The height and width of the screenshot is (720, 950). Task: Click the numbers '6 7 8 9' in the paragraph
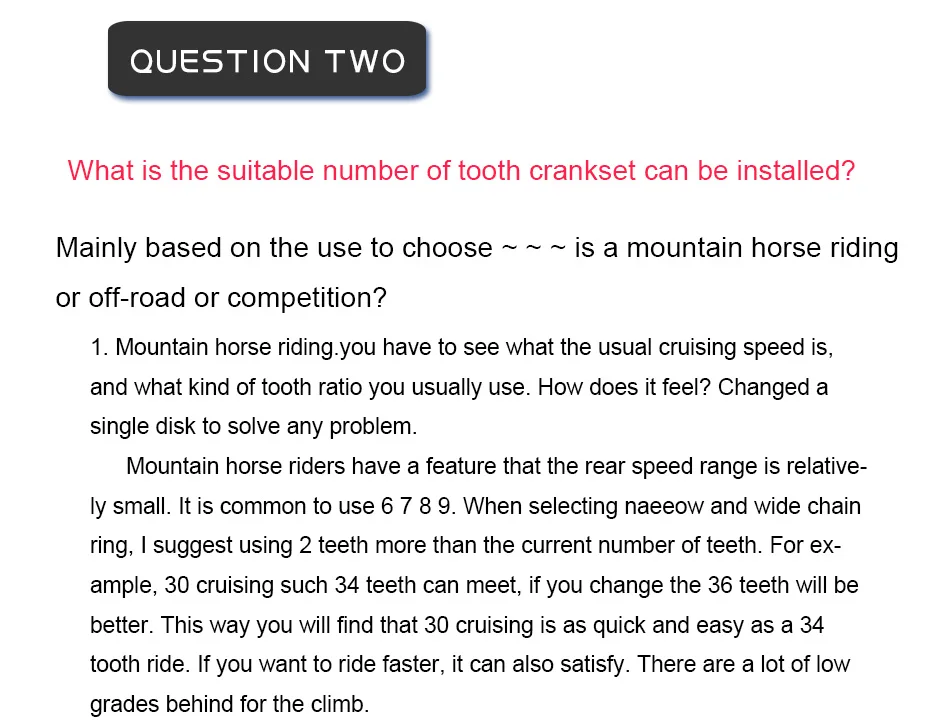point(418,506)
